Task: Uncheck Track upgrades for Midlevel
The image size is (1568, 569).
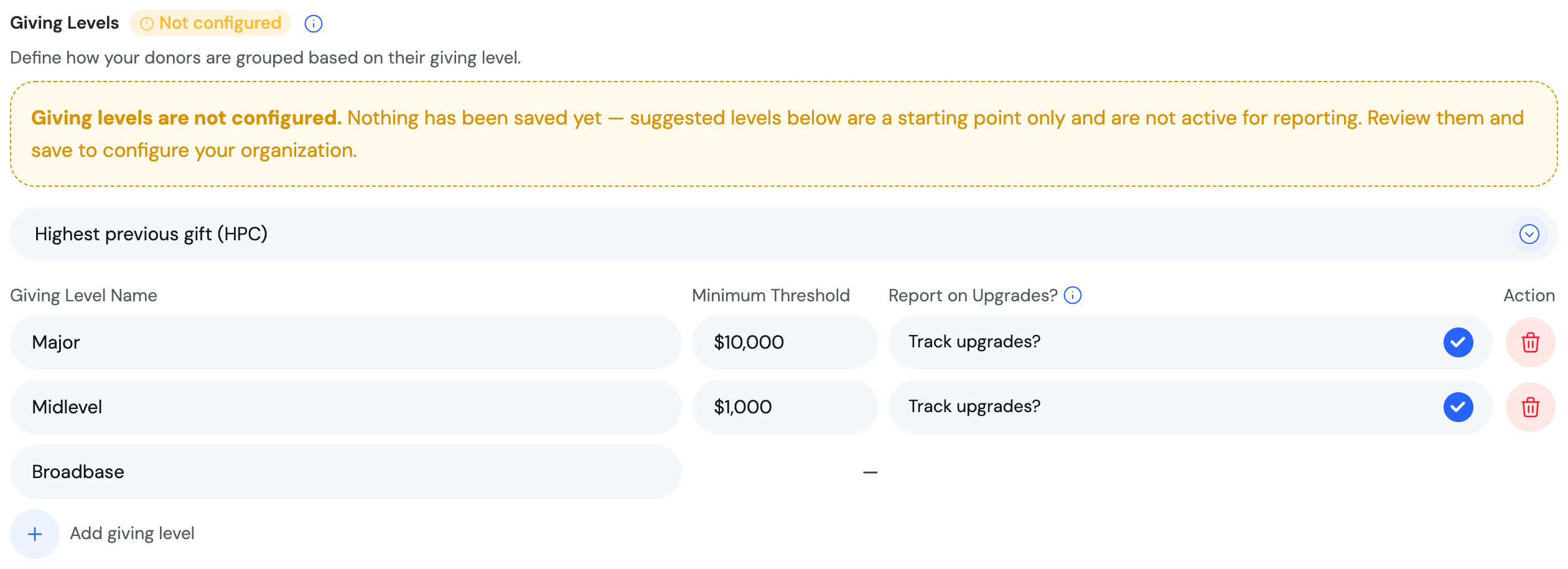Action: coord(1458,407)
